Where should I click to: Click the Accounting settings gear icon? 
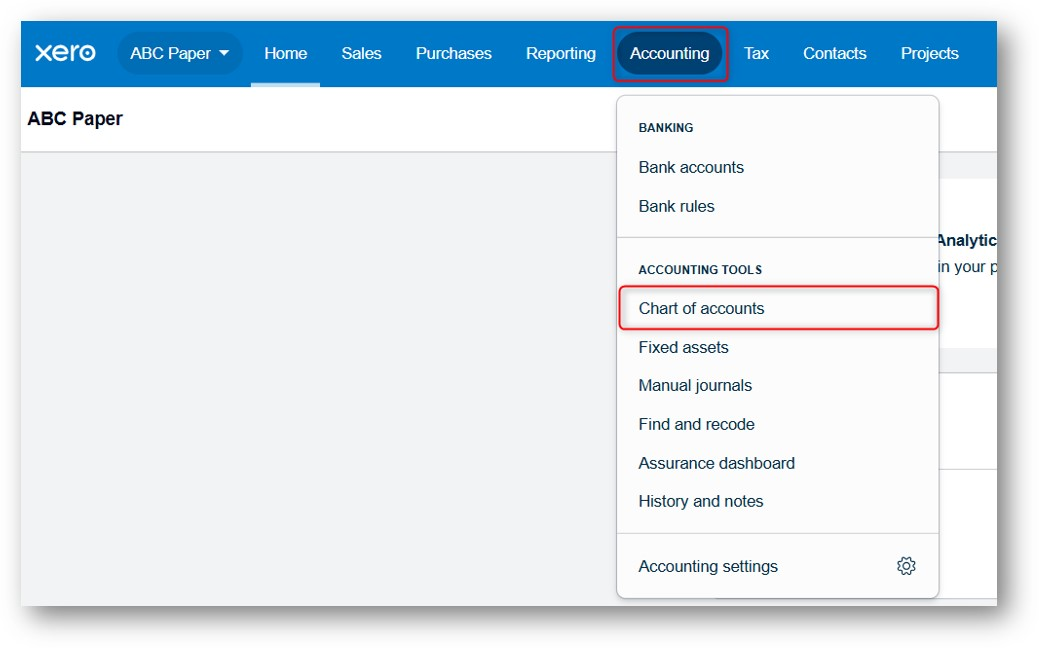pos(906,566)
